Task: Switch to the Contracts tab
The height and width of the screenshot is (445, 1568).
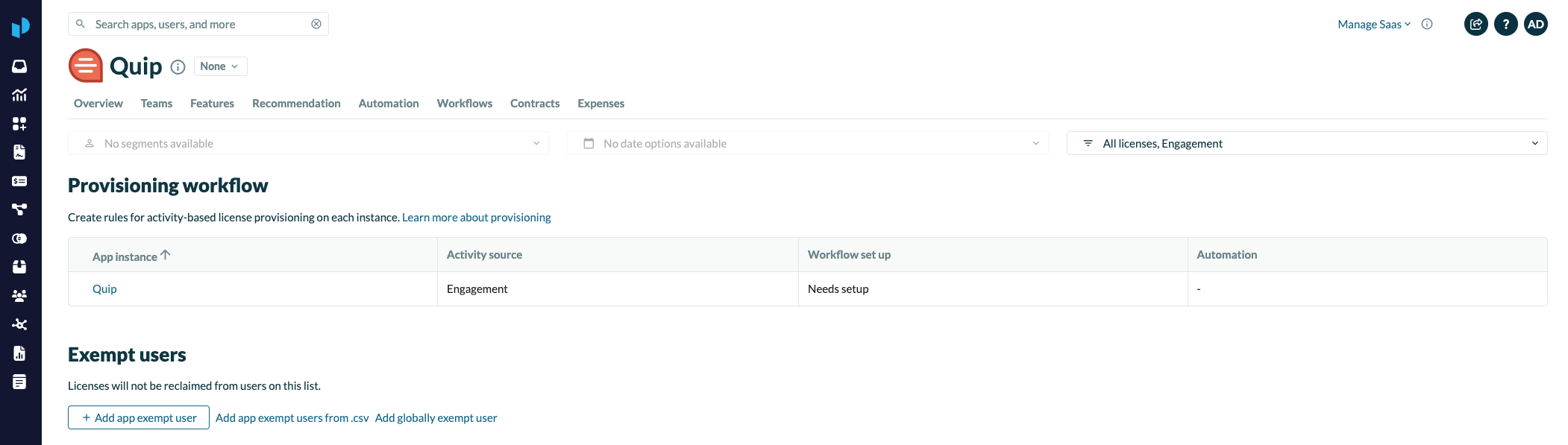Action: pyautogui.click(x=535, y=104)
